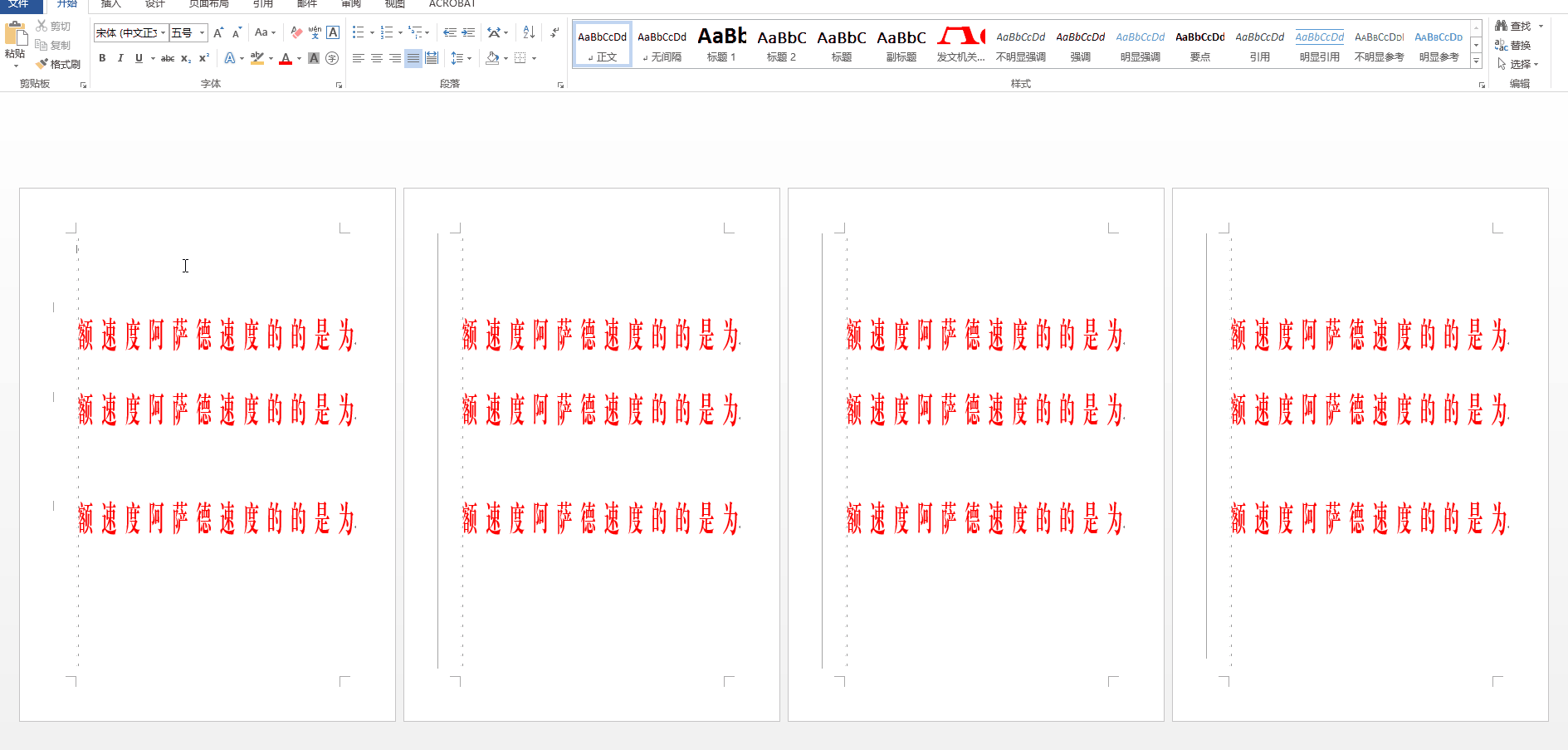
Task: Switch to the 插入 (Insert) tab
Action: point(111,4)
